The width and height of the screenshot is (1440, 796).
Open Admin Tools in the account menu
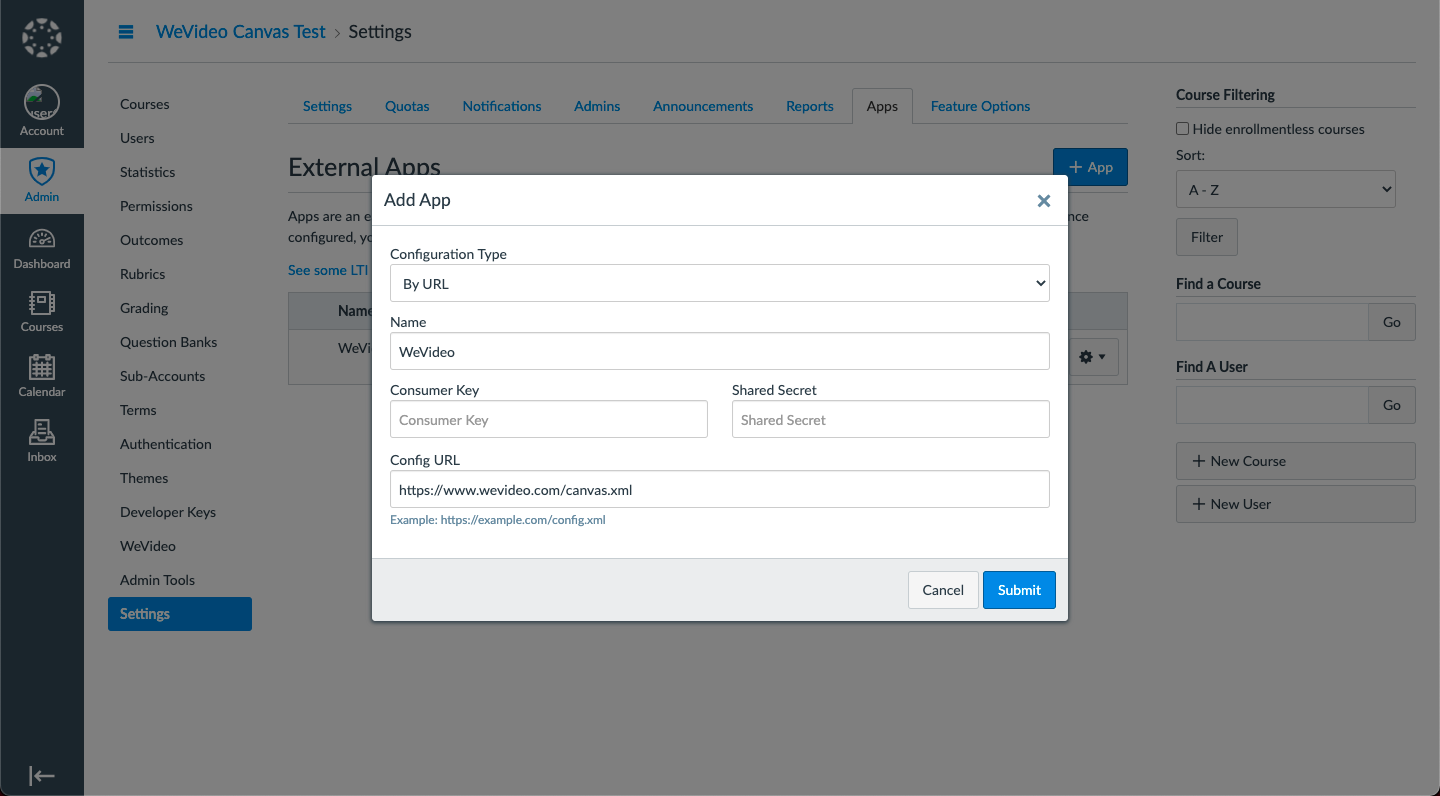coord(158,580)
